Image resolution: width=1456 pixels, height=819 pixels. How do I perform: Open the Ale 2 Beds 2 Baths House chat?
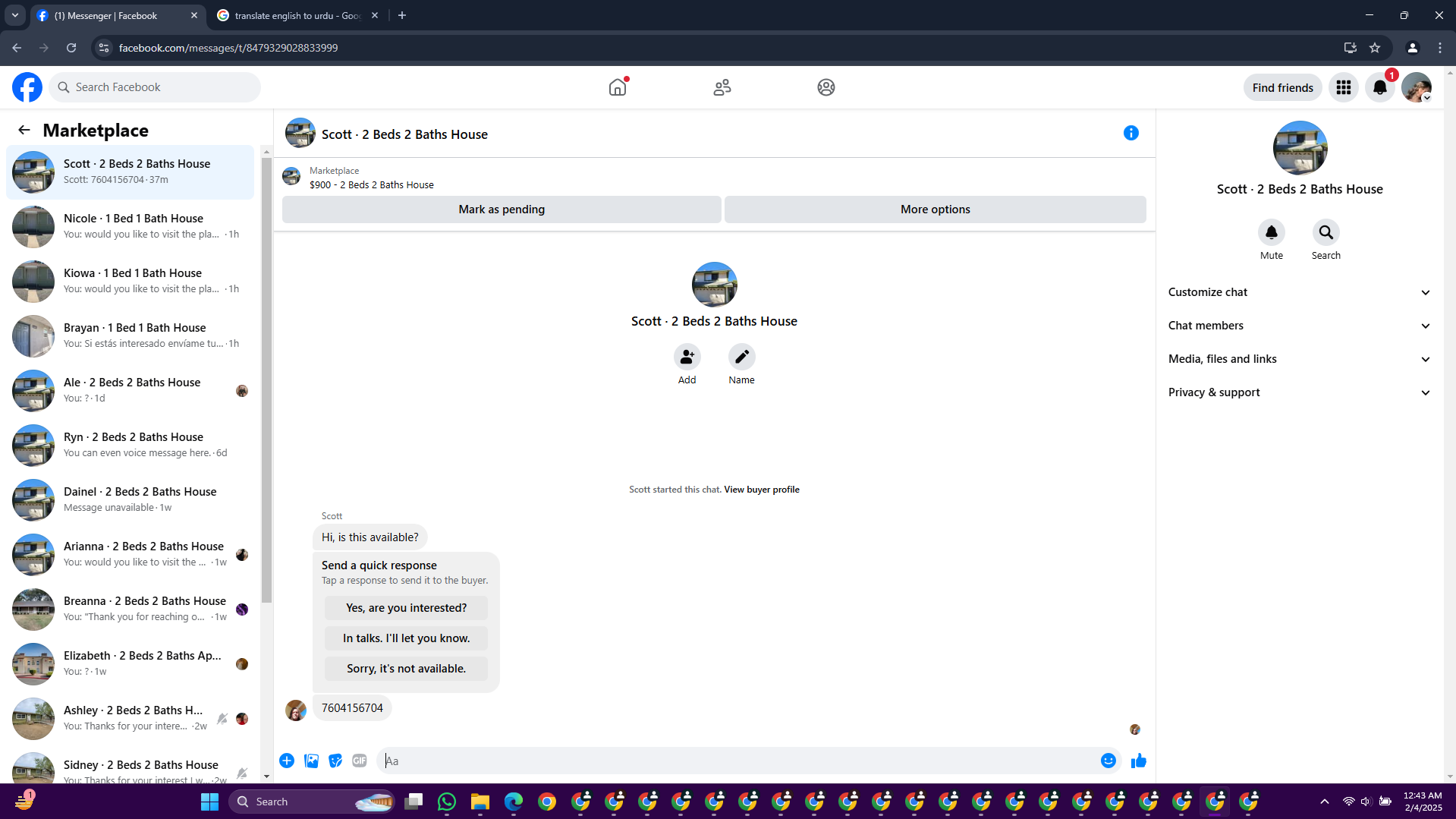pyautogui.click(x=131, y=391)
